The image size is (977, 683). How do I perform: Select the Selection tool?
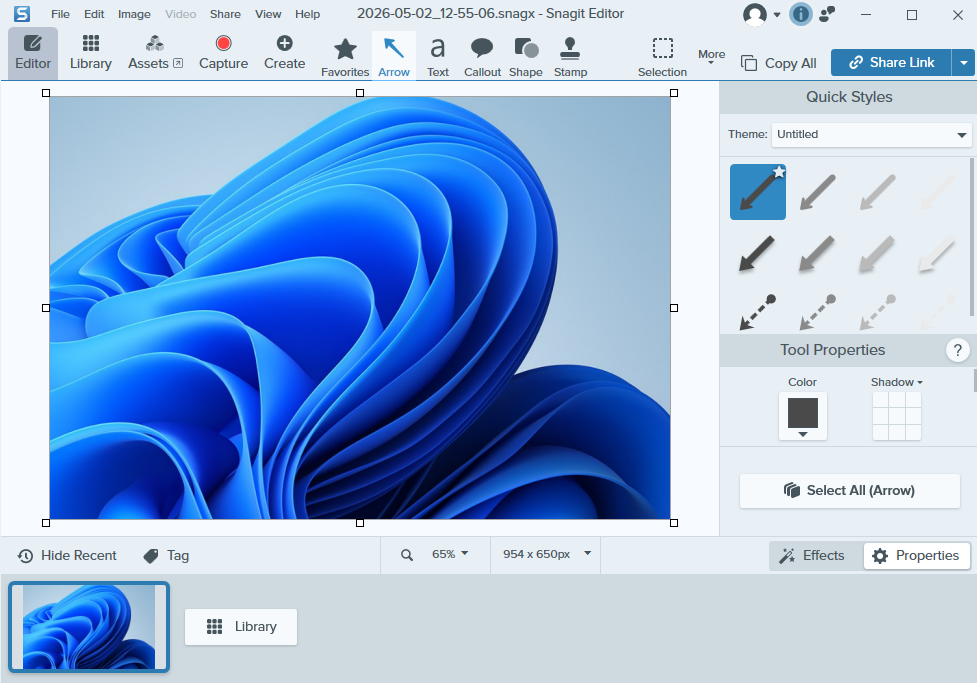point(662,57)
